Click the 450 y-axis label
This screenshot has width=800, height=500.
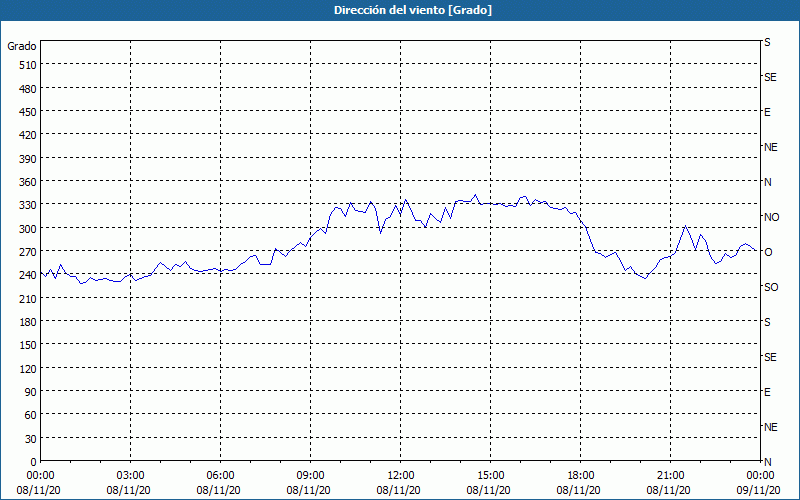pos(28,112)
